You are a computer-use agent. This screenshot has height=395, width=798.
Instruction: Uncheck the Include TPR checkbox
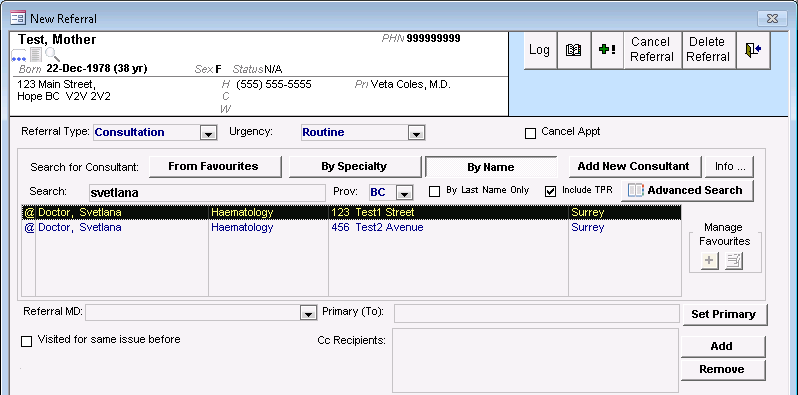550,191
